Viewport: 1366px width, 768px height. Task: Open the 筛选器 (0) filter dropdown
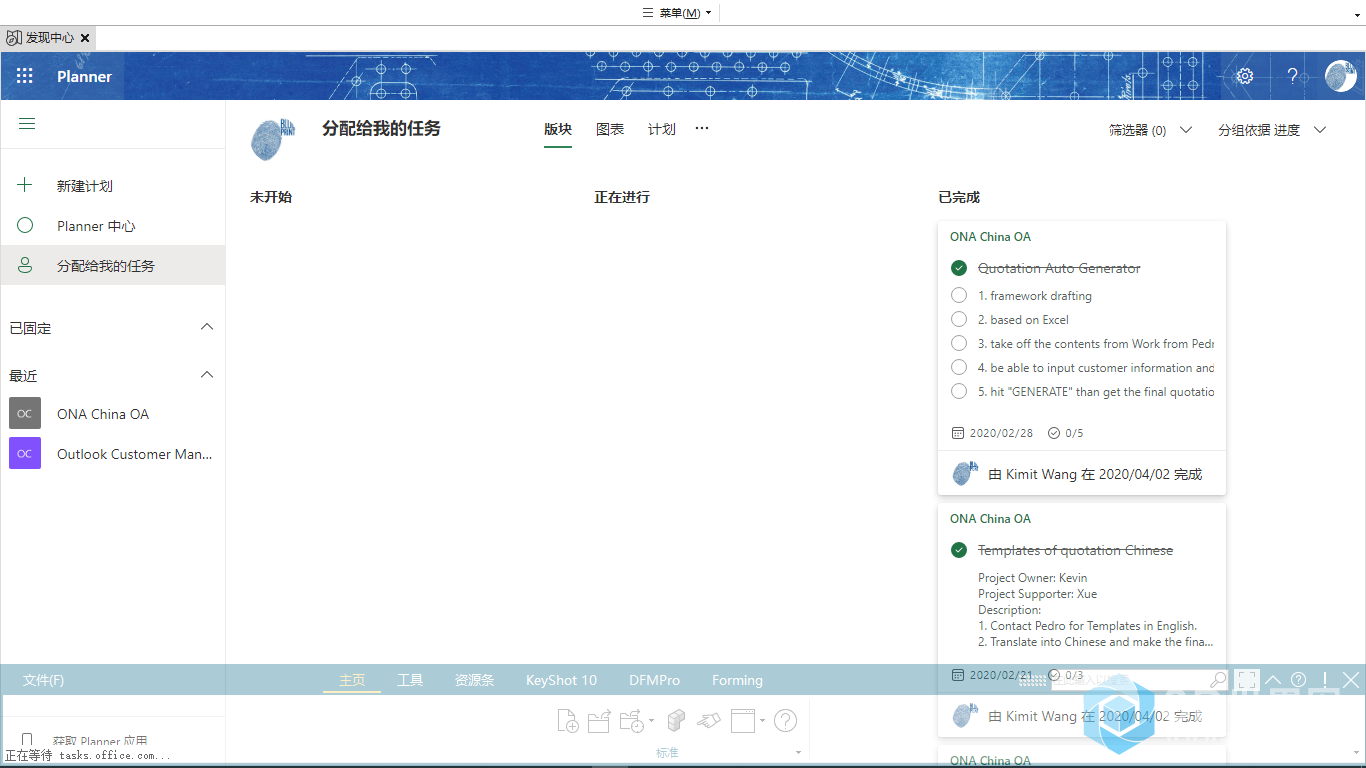pyautogui.click(x=1150, y=130)
